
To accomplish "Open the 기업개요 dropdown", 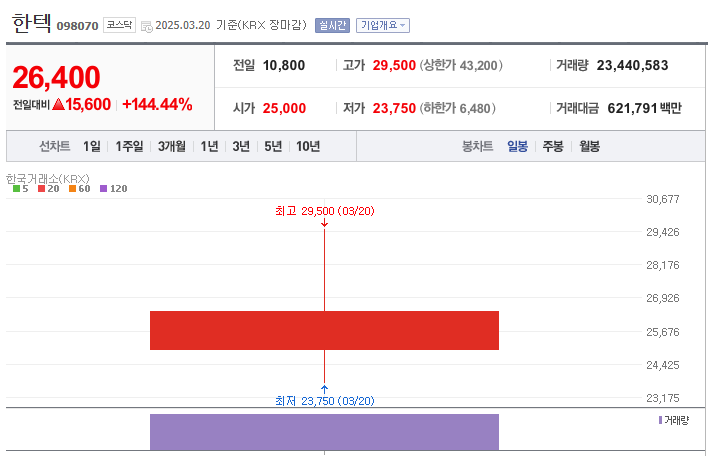I will pos(383,25).
